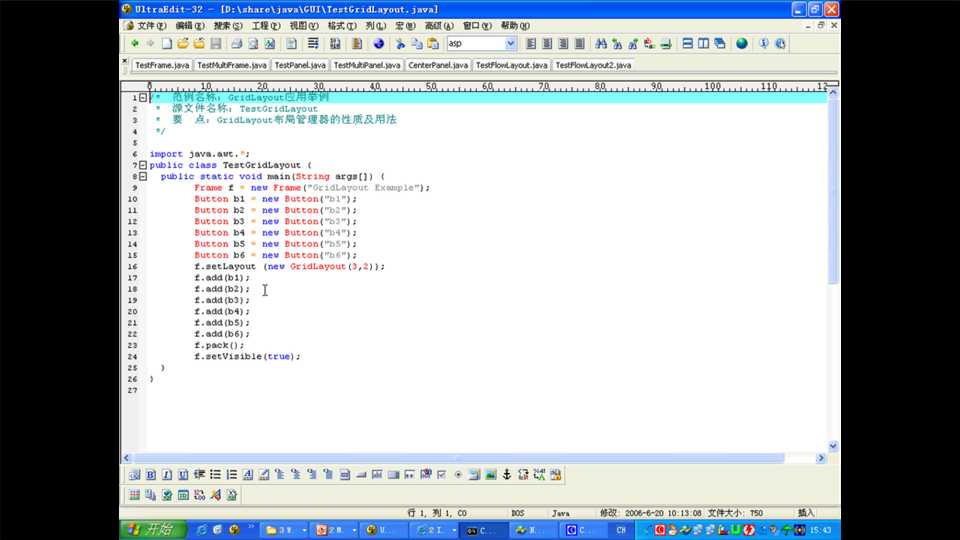Screen dimensions: 960x540
Task: Click the line and column status bar entry
Action: tap(437, 513)
